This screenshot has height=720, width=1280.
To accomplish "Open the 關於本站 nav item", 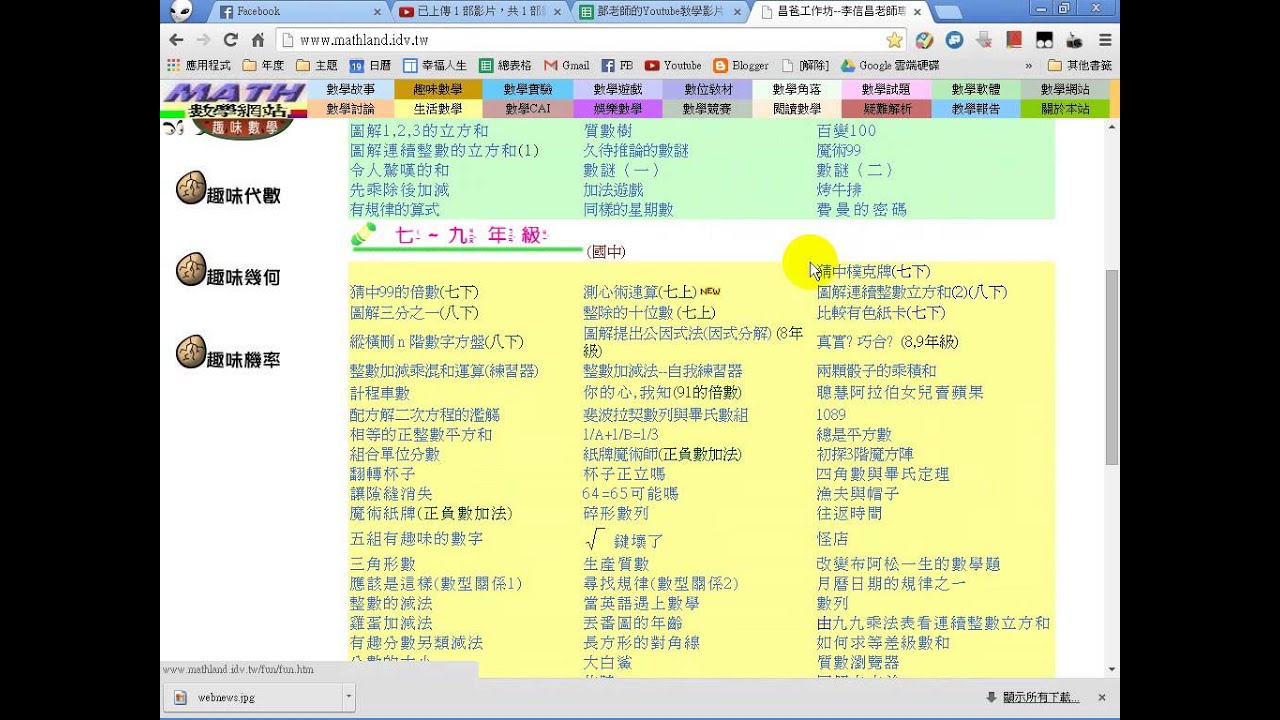I will pyautogui.click(x=1065, y=108).
